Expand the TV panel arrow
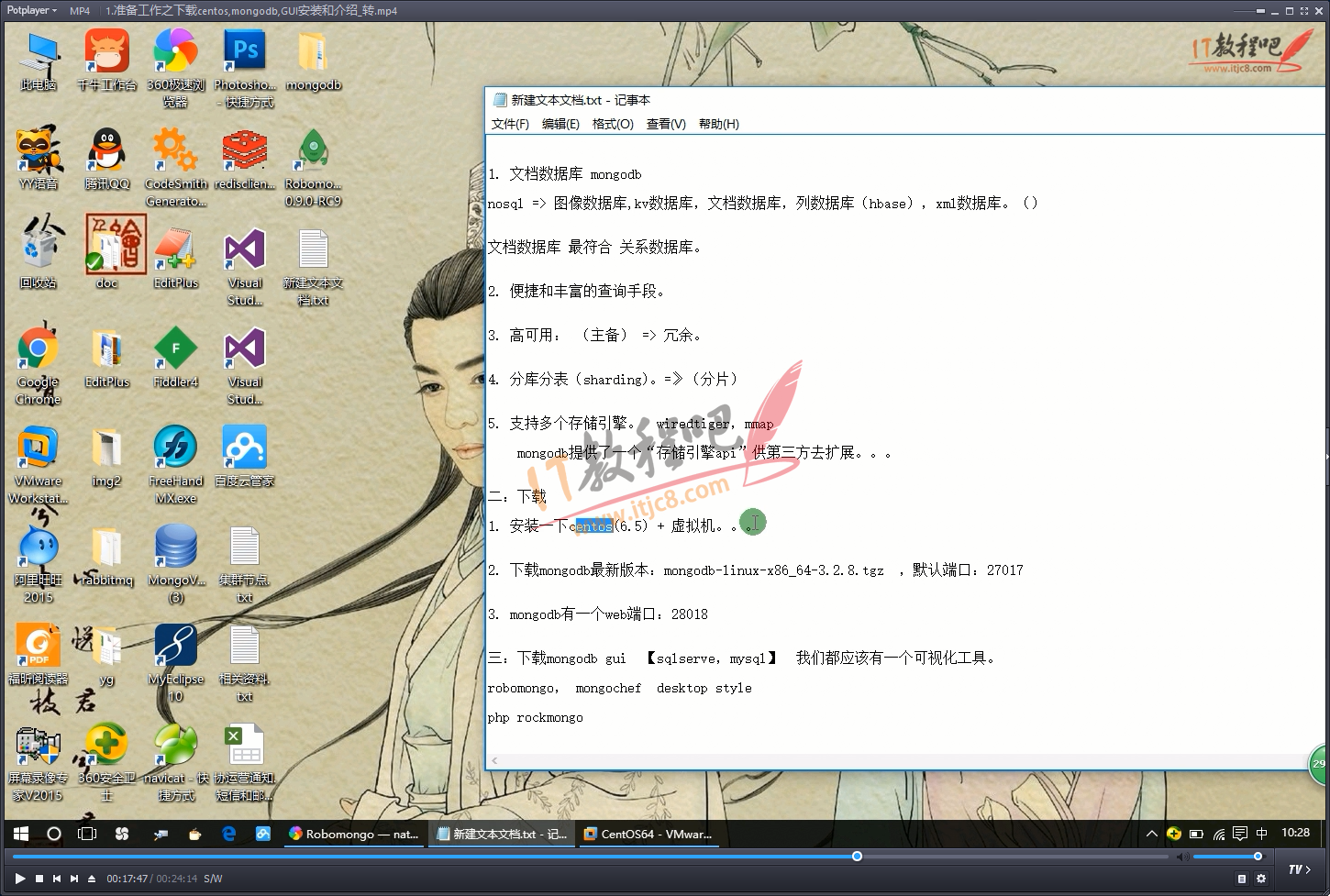 1299,869
